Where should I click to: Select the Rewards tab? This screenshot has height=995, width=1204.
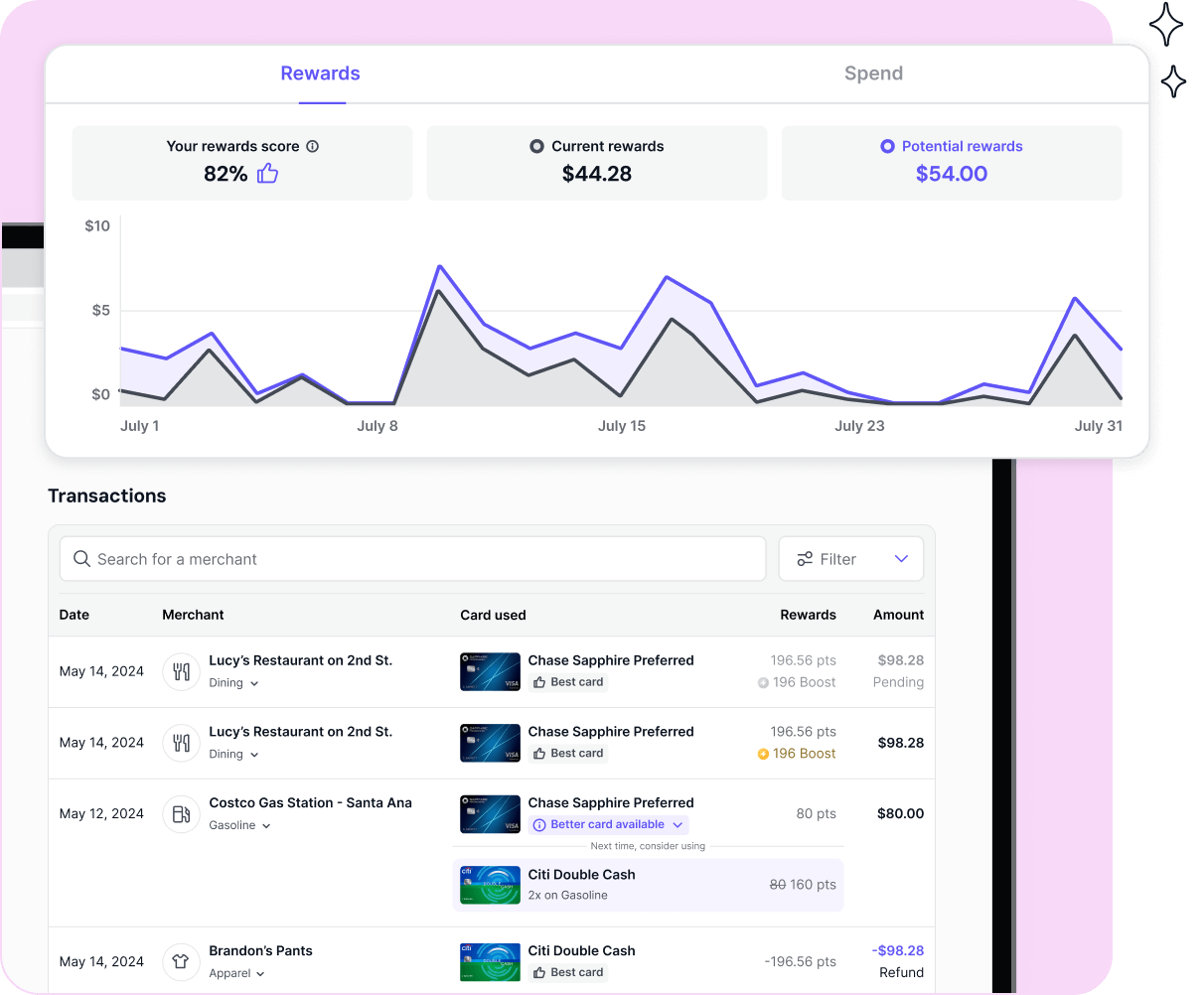(320, 72)
